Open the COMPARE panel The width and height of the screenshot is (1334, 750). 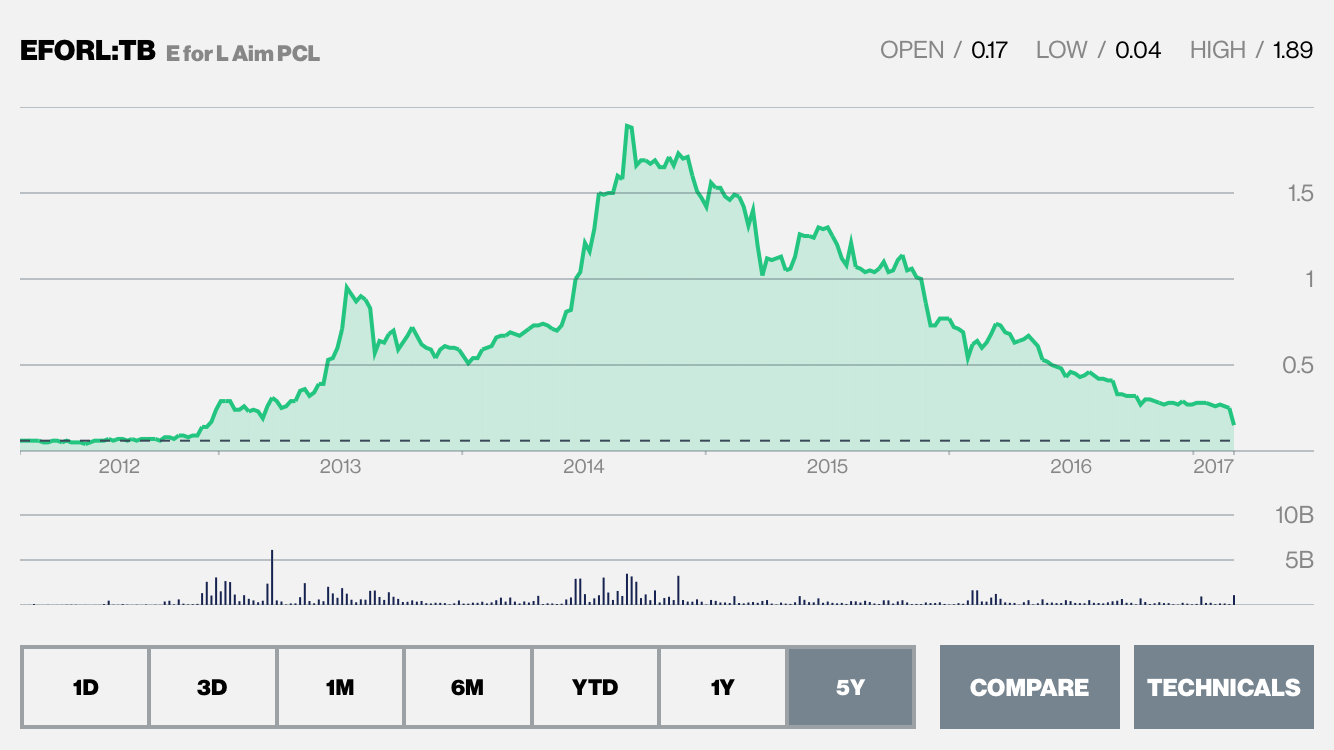pos(1029,687)
